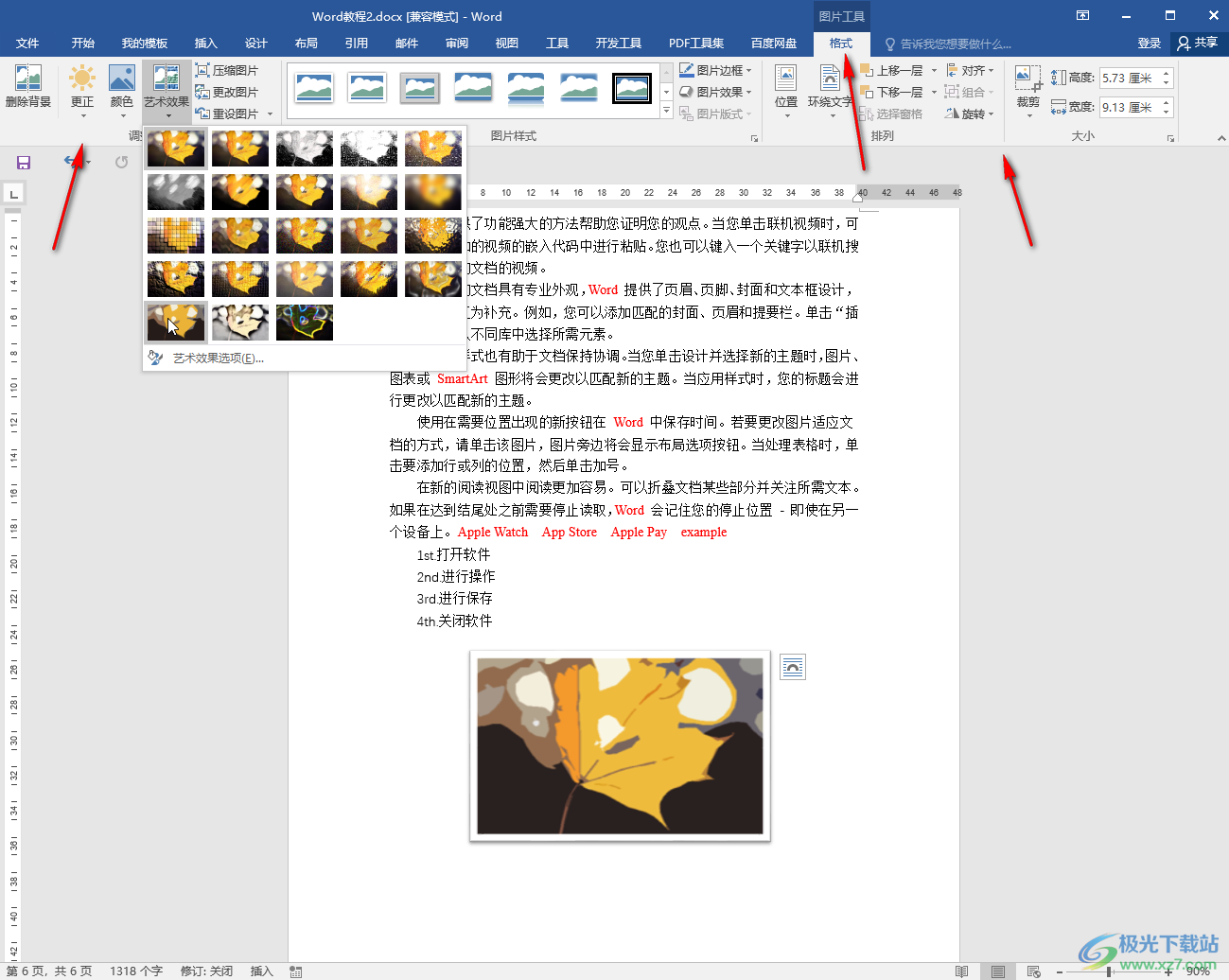This screenshot has width=1229, height=980.
Task: Click the zoom slider in the status bar
Action: click(x=1113, y=971)
